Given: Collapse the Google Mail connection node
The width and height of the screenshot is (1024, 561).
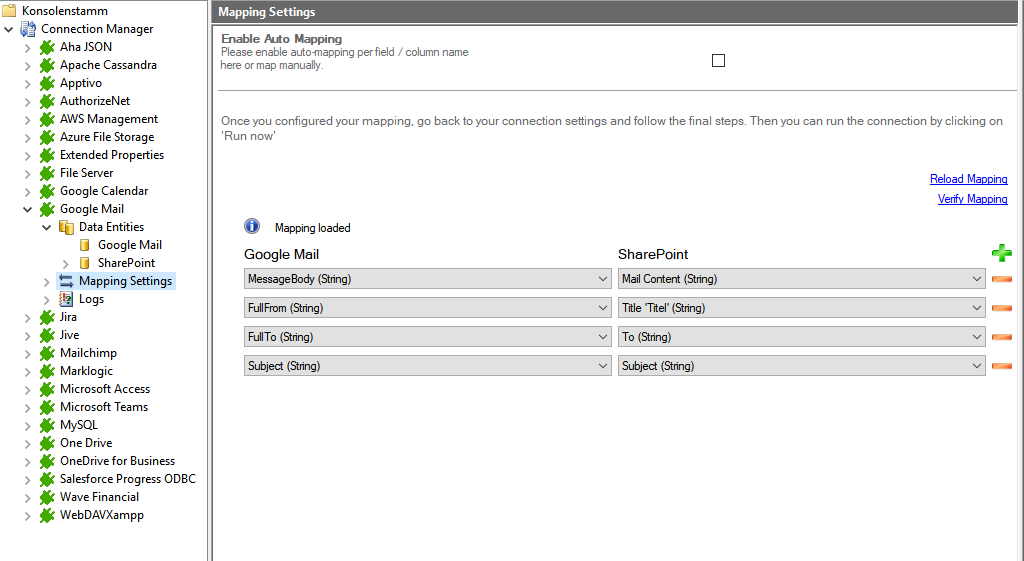Looking at the screenshot, I should (x=27, y=209).
